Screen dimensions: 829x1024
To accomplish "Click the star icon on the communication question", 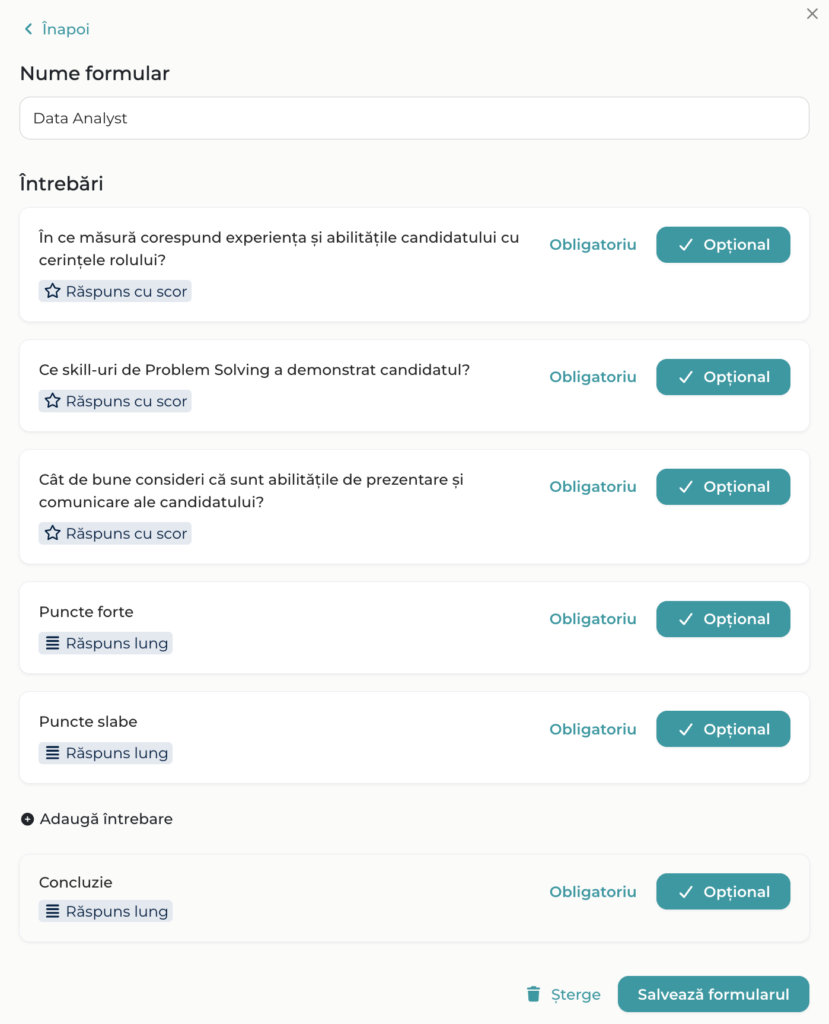I will click(52, 533).
